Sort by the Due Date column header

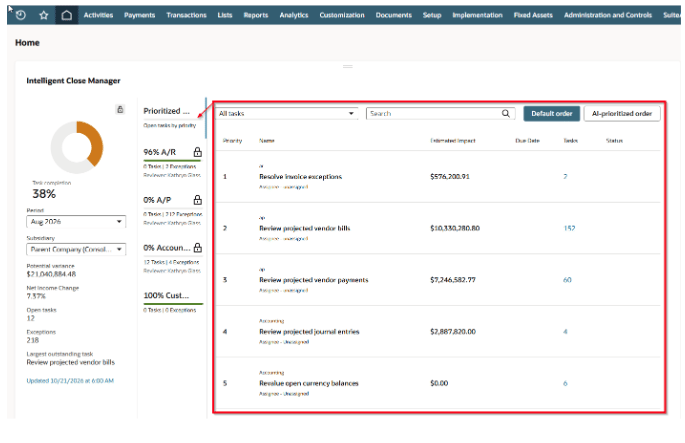[x=527, y=141]
